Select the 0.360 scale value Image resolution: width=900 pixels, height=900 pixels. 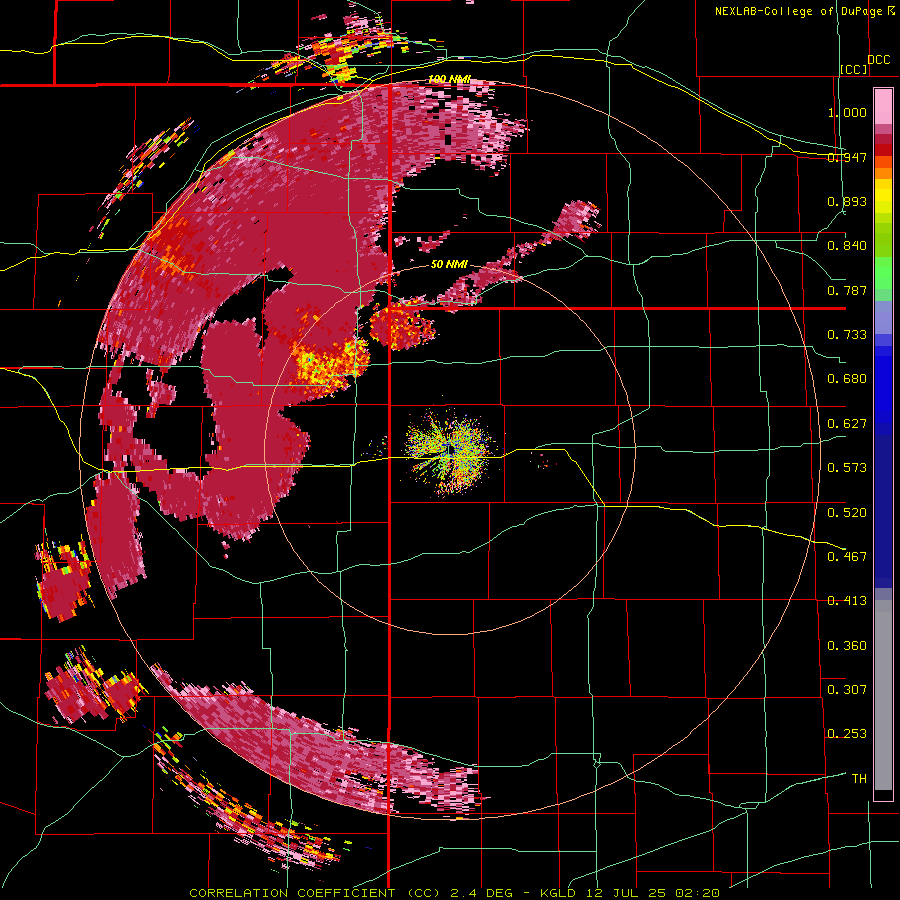pyautogui.click(x=847, y=646)
